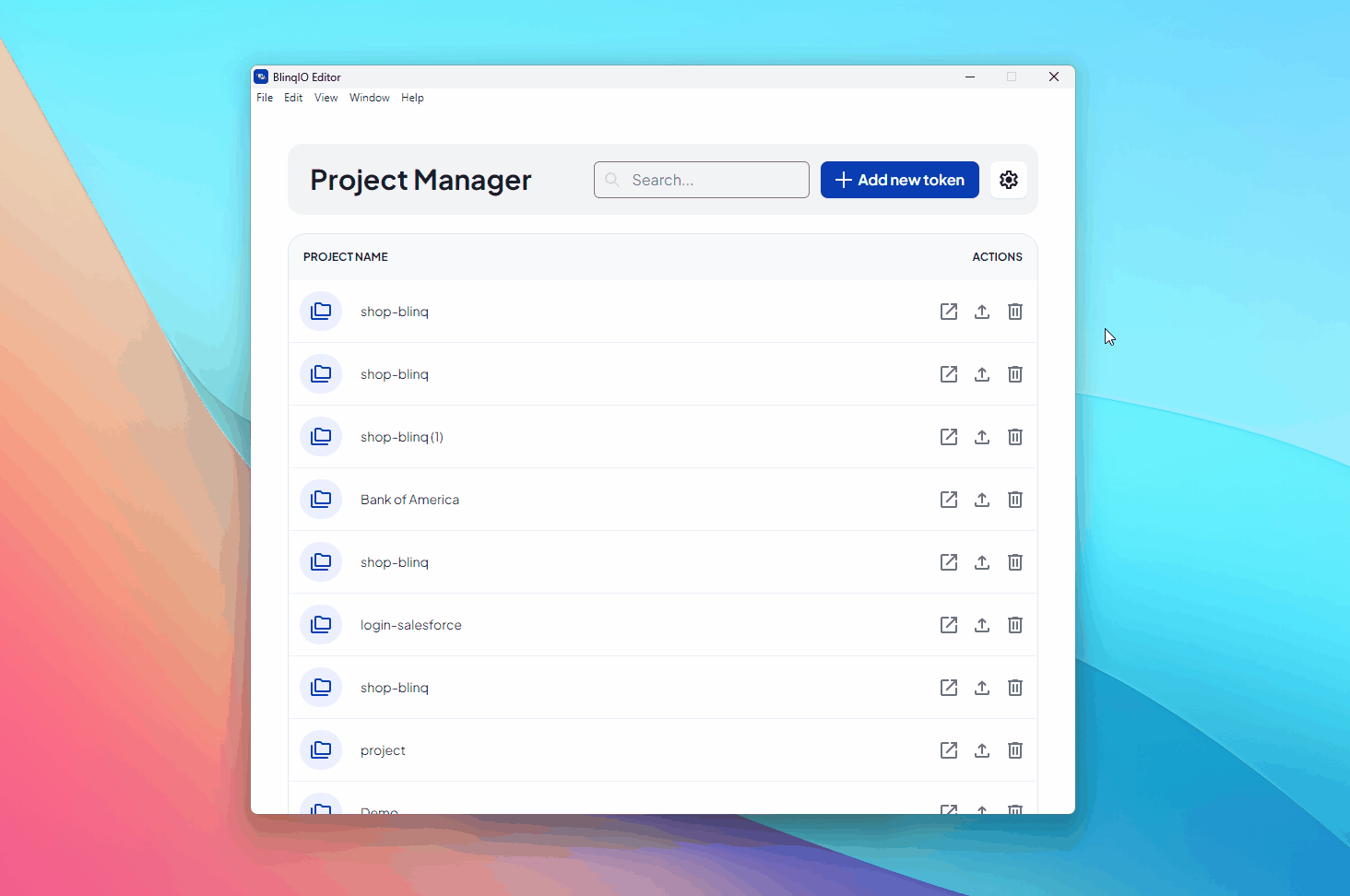Open the Bank of America project externally

[x=949, y=500]
